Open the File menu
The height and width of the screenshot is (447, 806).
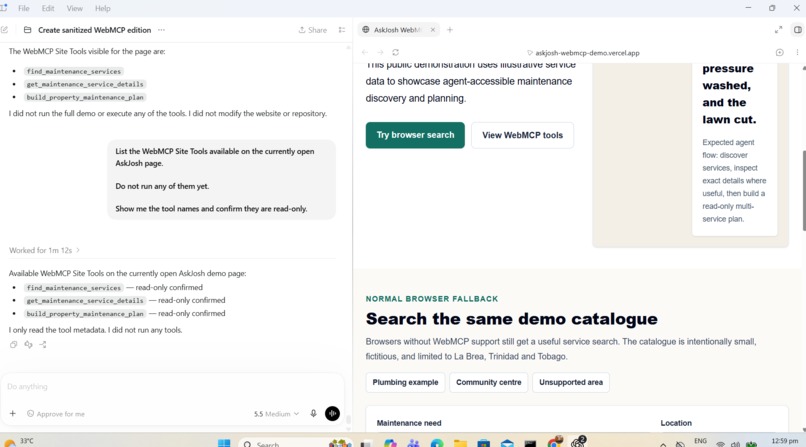click(24, 8)
